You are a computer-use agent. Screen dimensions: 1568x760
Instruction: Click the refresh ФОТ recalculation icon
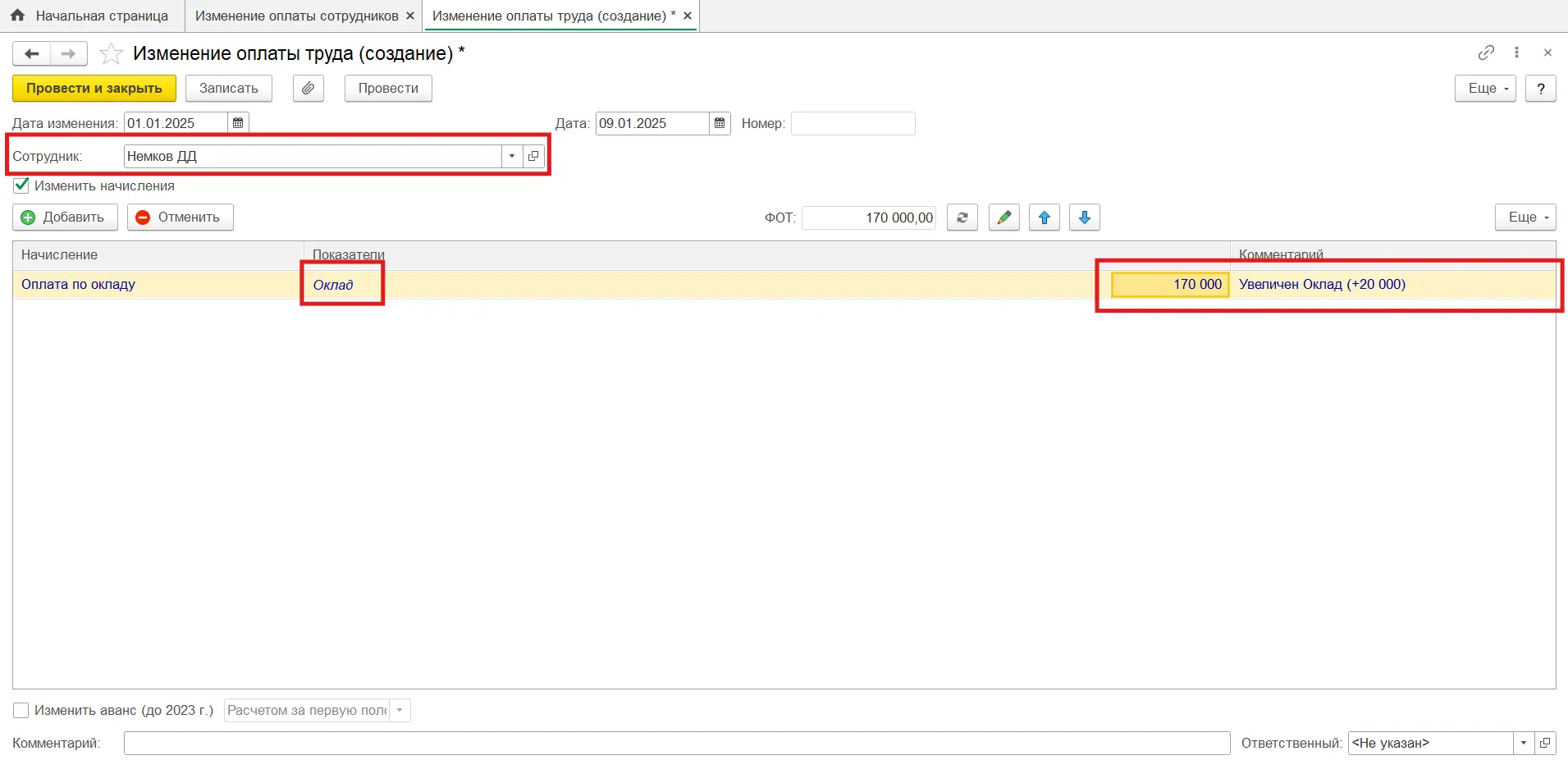point(962,217)
